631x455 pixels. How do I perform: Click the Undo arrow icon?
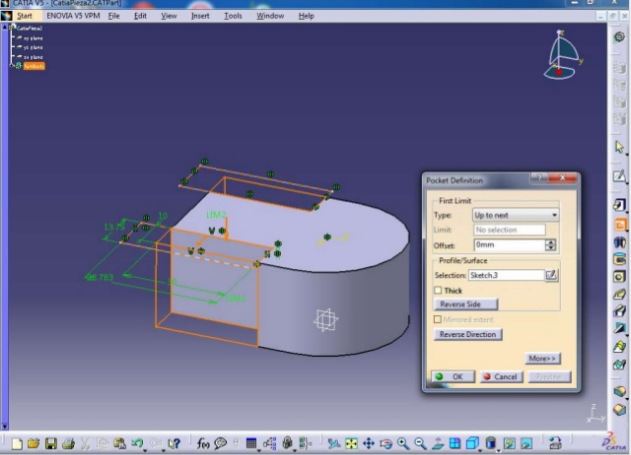coord(137,443)
